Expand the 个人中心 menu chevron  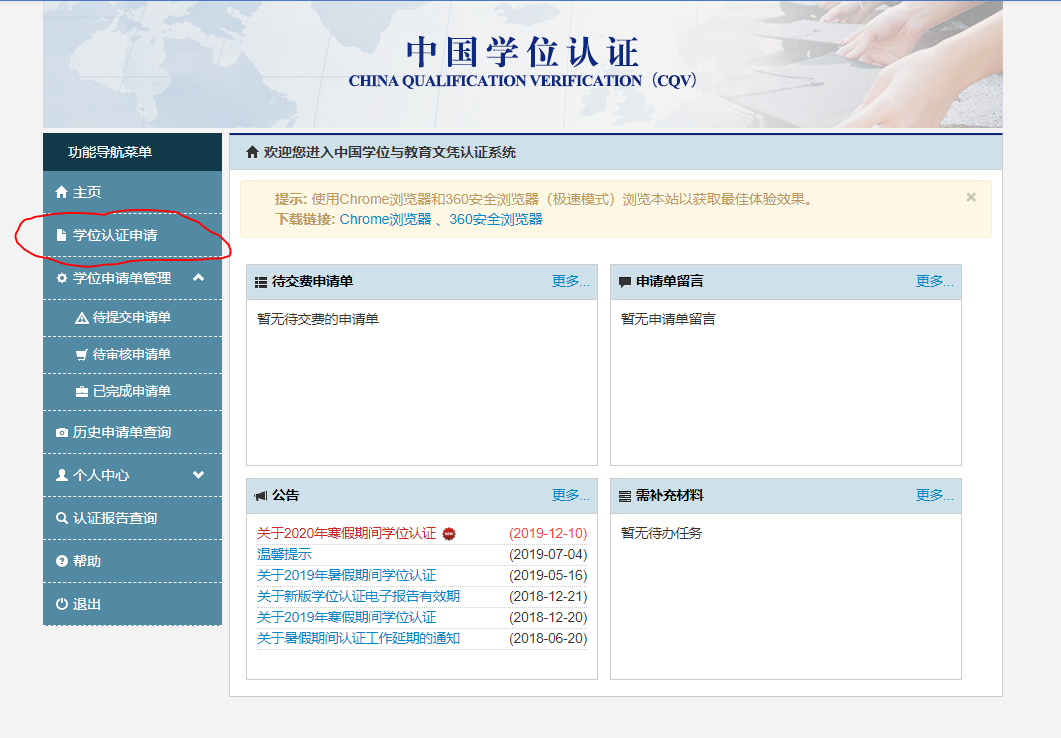pyautogui.click(x=198, y=475)
